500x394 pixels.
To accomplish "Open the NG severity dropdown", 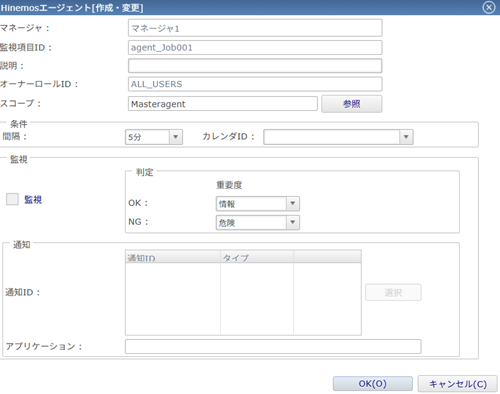I will (258, 222).
